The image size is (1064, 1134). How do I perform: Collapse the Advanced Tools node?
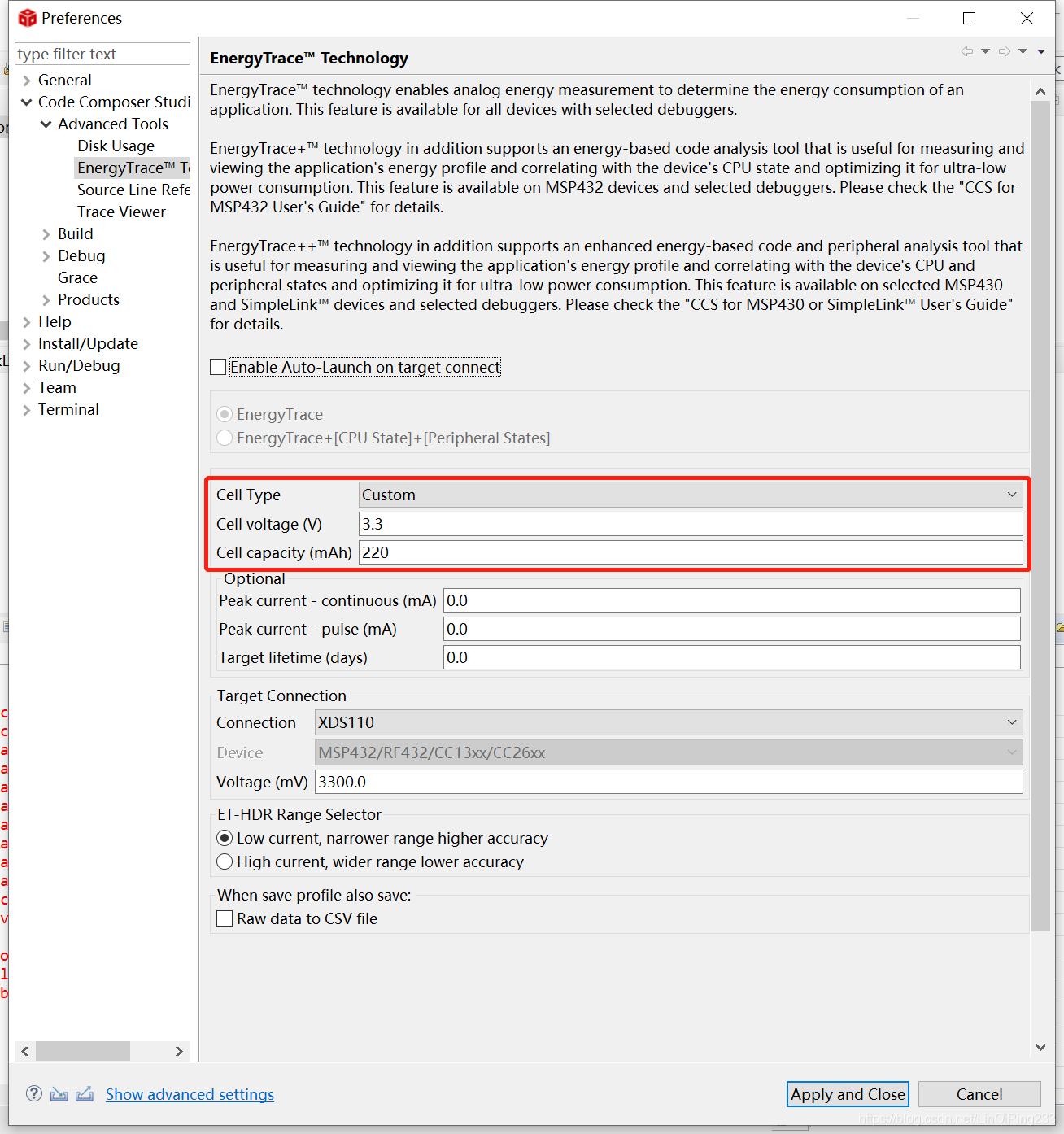coord(46,124)
